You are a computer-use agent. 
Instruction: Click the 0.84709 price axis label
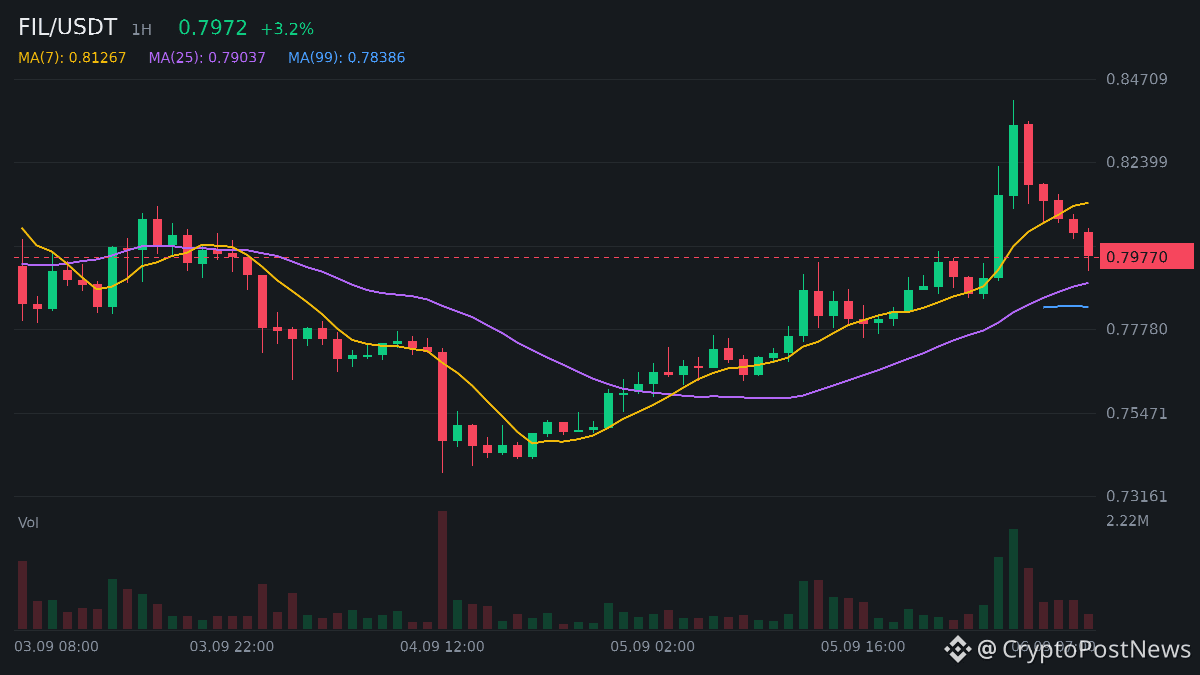coord(1137,79)
